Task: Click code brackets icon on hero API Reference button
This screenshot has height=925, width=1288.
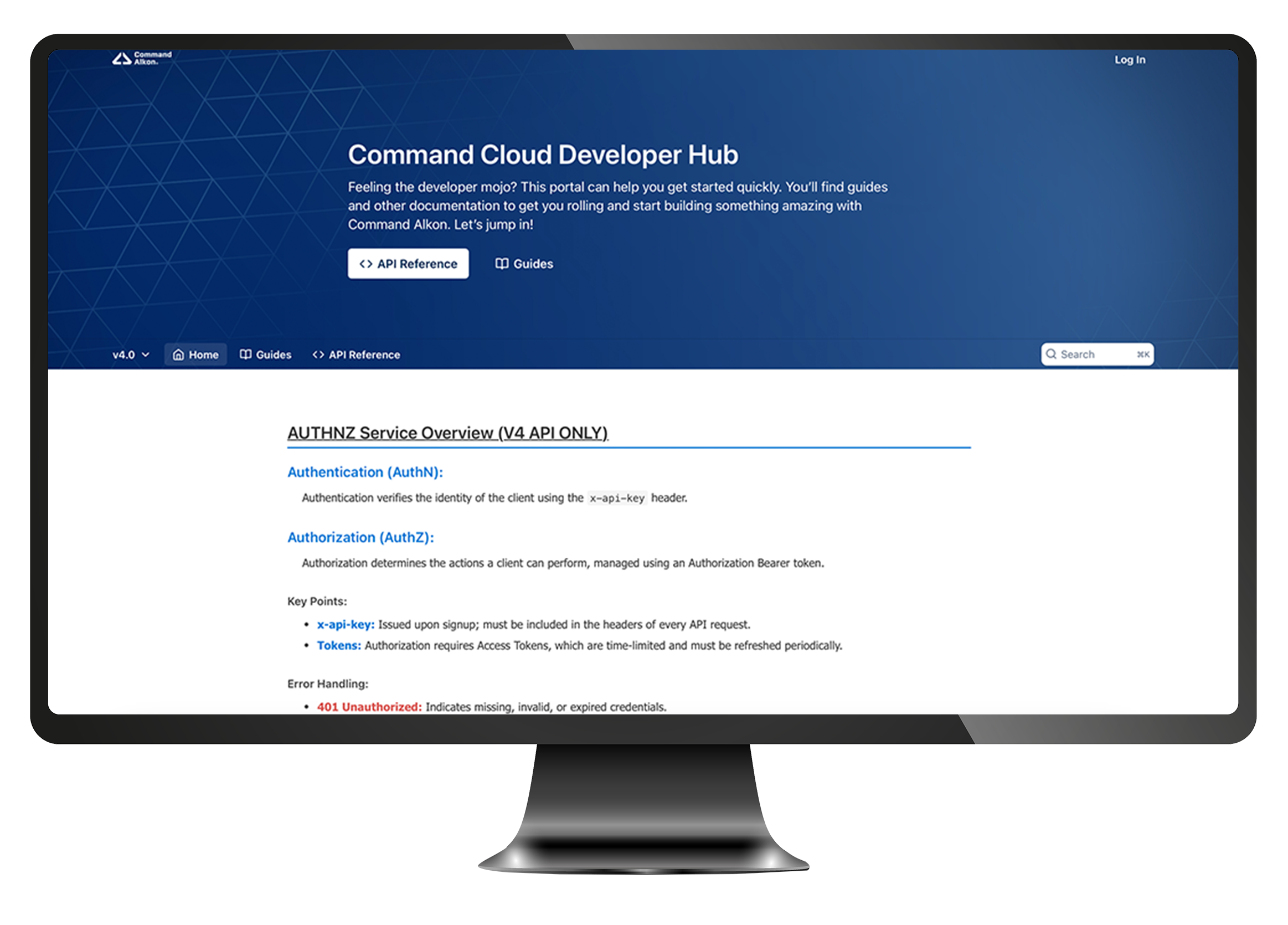Action: [365, 264]
